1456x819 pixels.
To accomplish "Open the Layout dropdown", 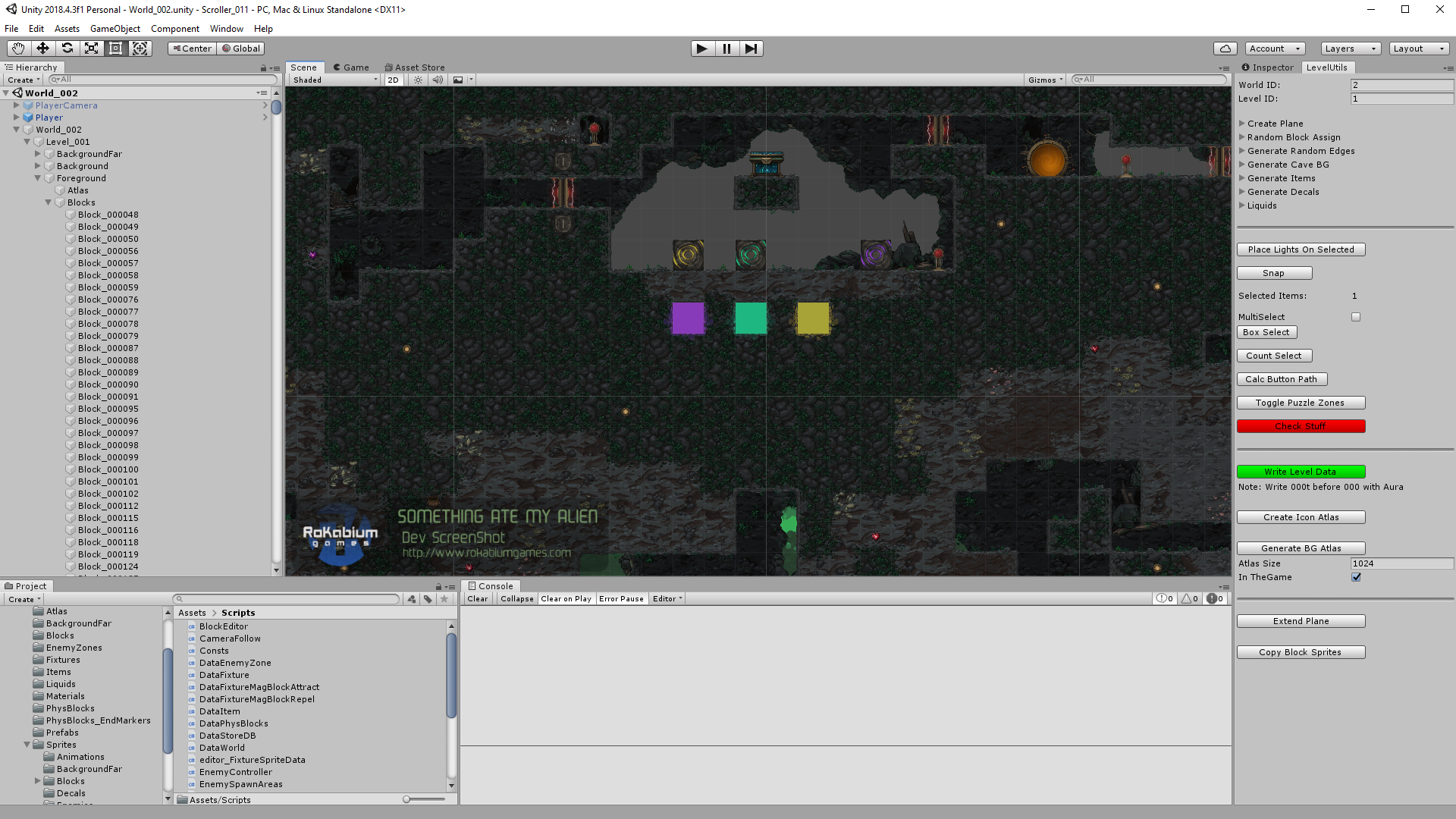I will 1419,49.
